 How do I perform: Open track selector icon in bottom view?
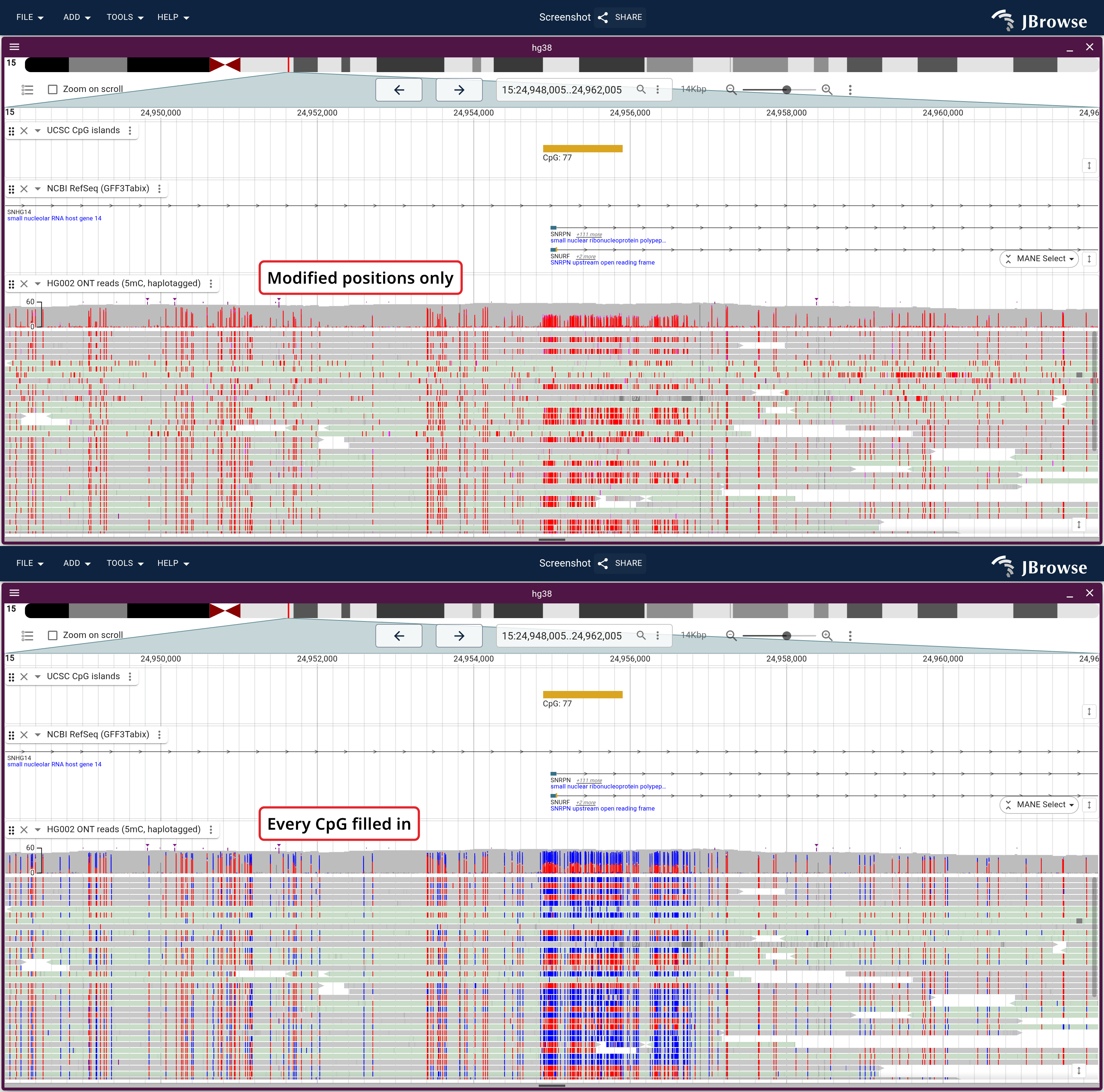(28, 635)
